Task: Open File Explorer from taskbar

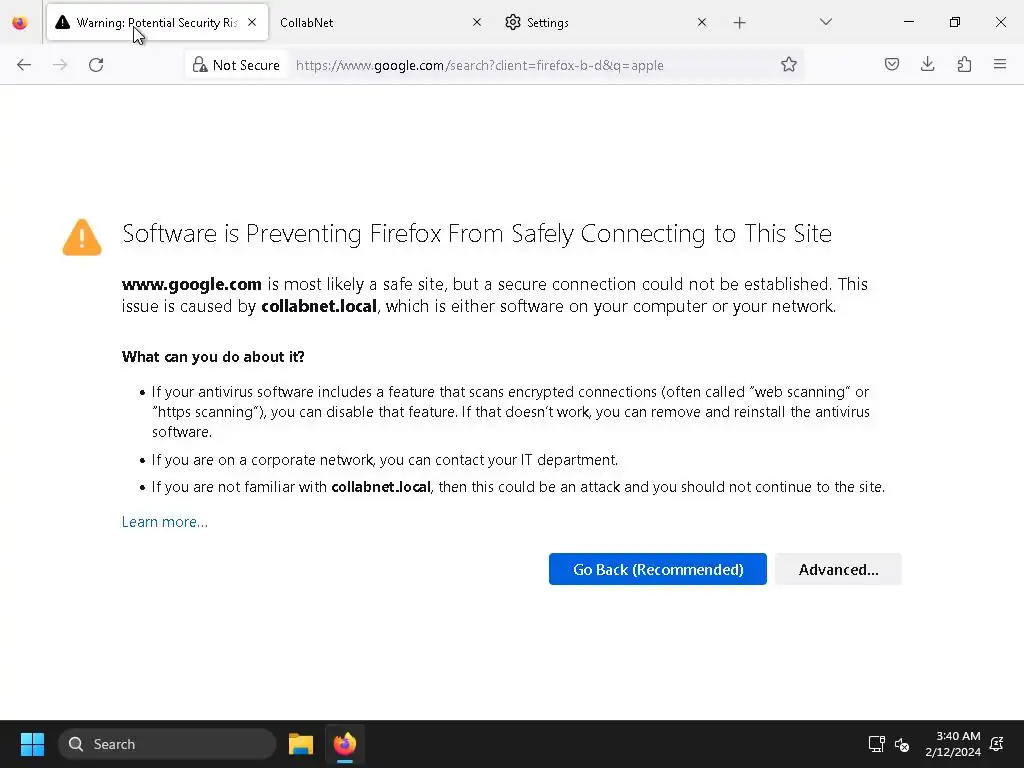Action: tap(301, 744)
